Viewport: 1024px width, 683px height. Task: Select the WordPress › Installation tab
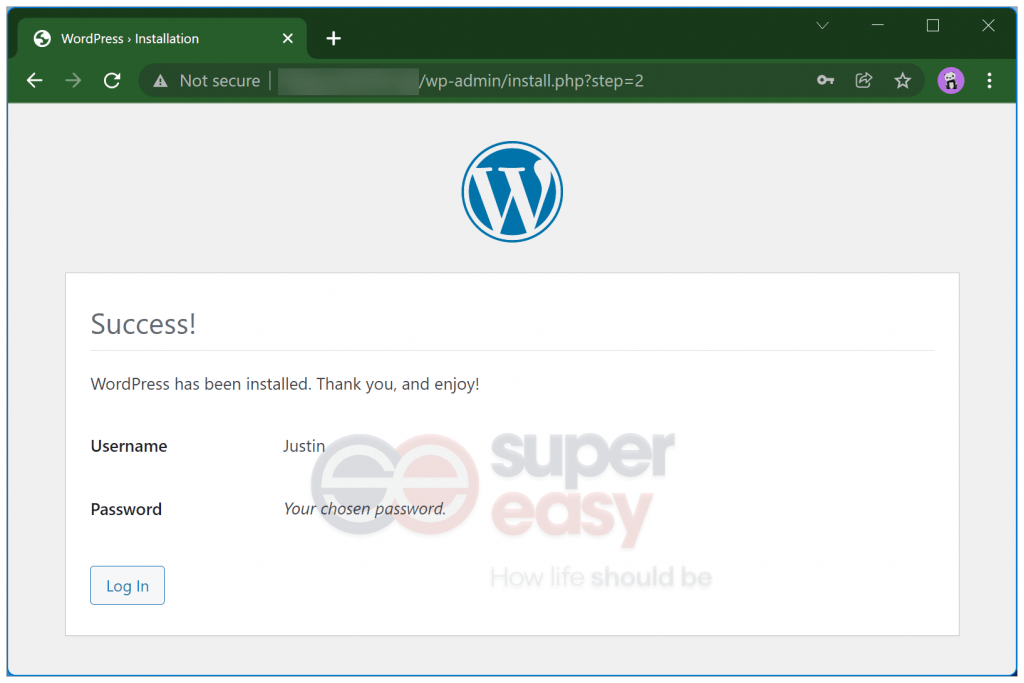pos(162,39)
